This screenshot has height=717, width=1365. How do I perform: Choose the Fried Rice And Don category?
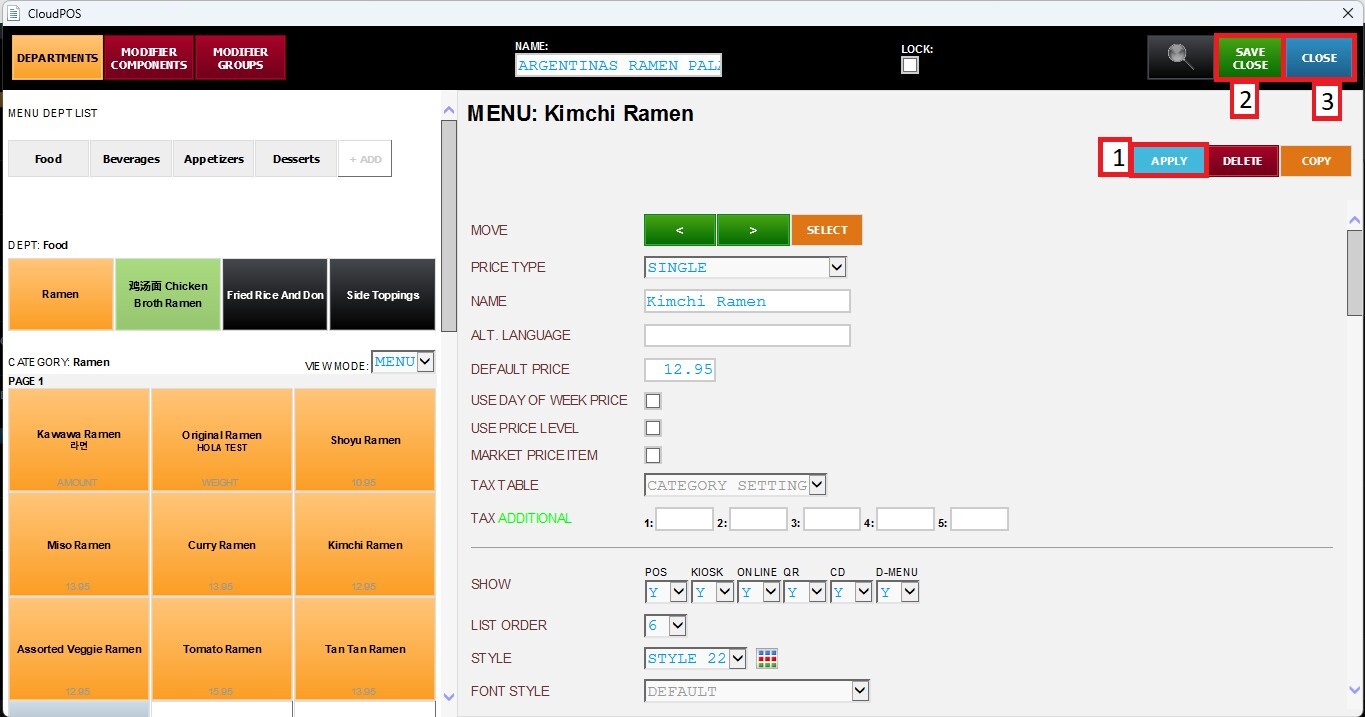(x=275, y=295)
